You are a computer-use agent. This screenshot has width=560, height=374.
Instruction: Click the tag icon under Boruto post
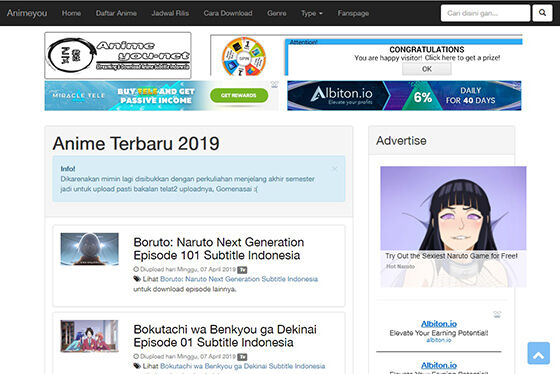pos(137,279)
